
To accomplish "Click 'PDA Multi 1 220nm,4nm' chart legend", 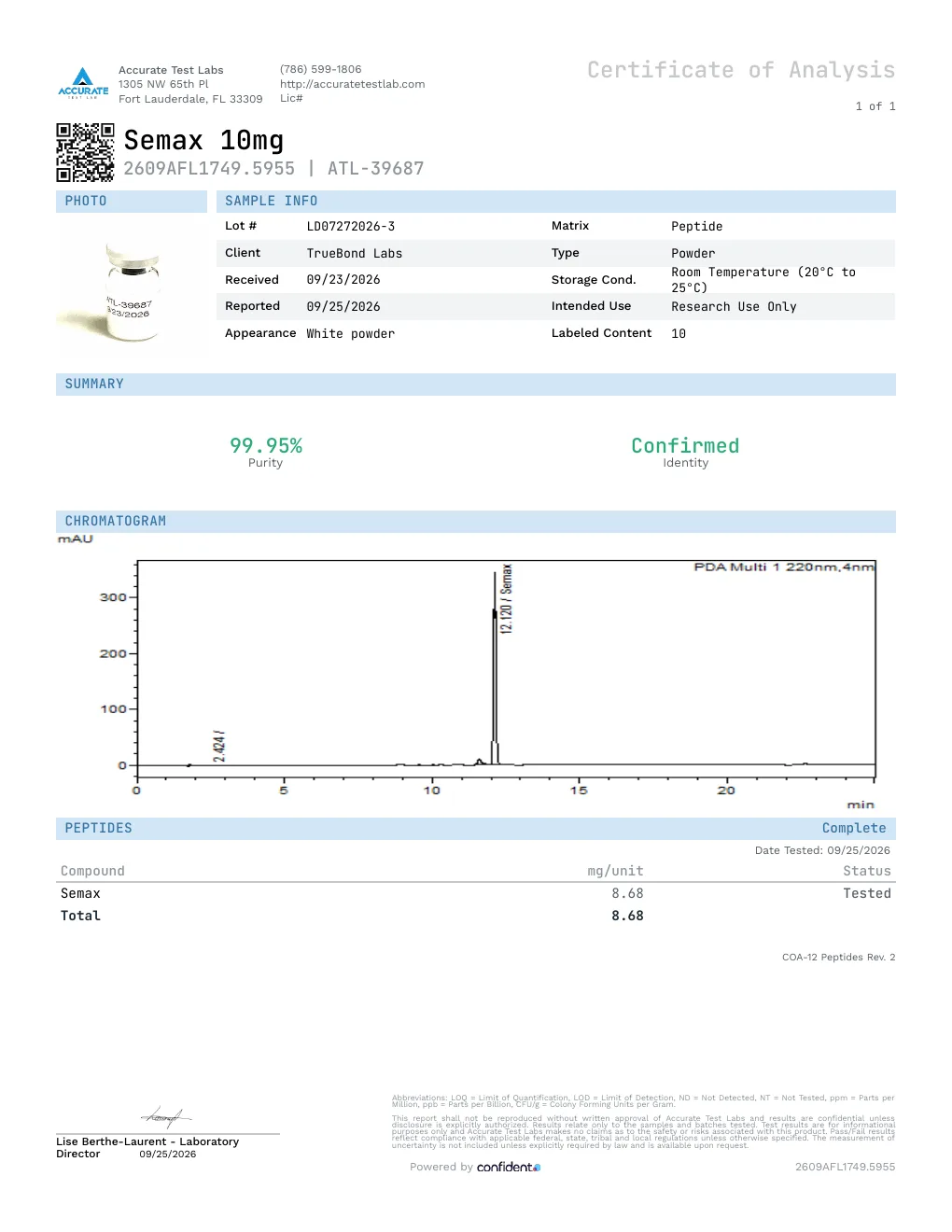I will pyautogui.click(x=784, y=567).
